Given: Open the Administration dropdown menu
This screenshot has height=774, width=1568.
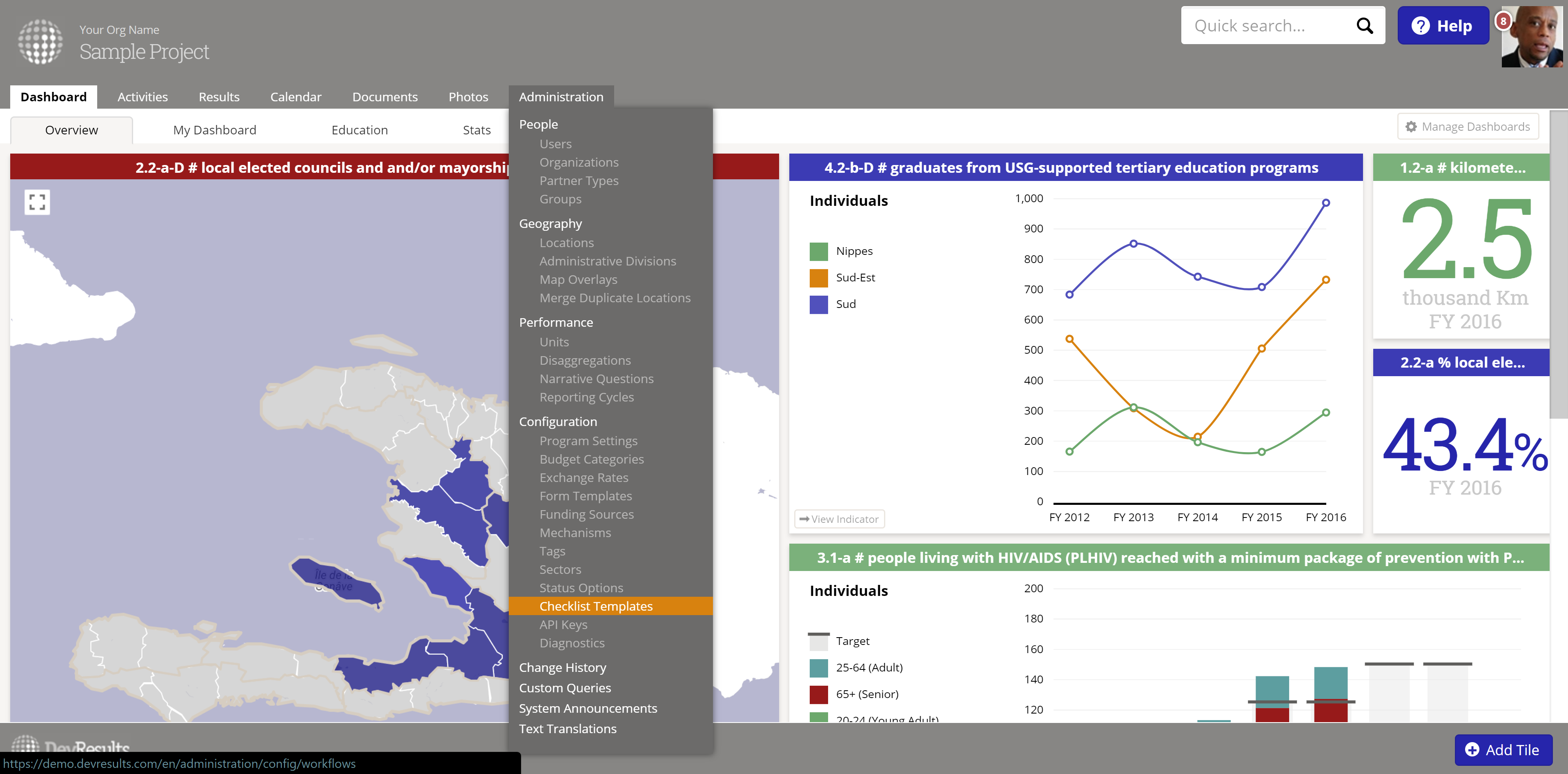Looking at the screenshot, I should 561,97.
